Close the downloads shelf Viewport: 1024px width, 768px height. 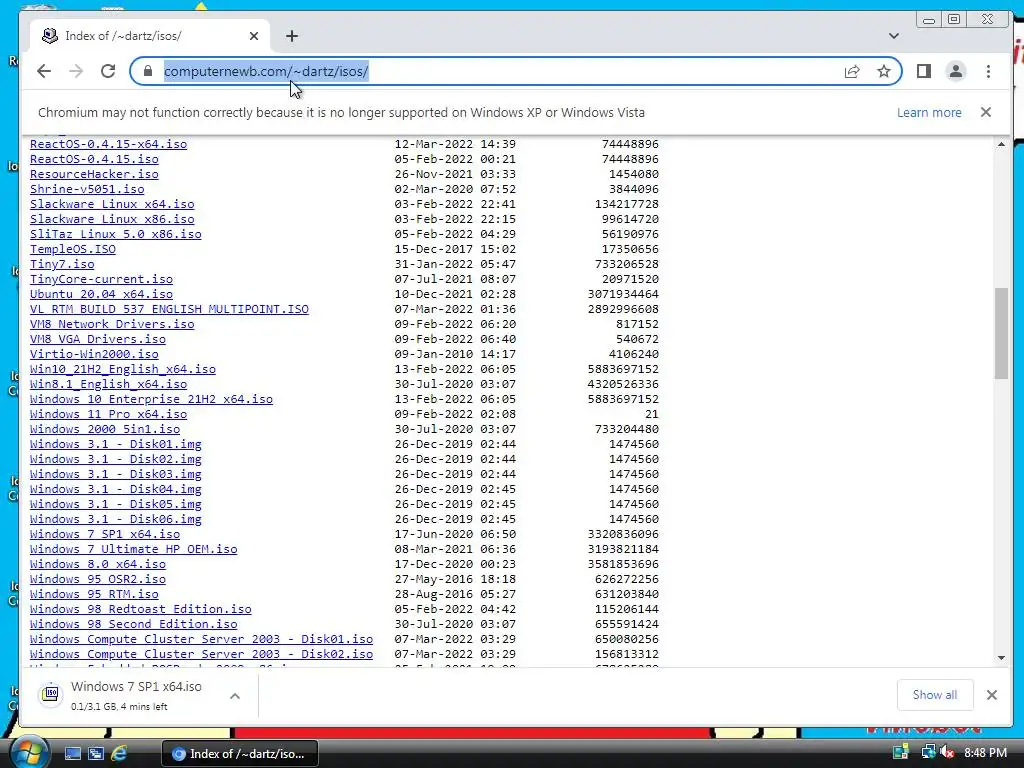click(x=992, y=695)
